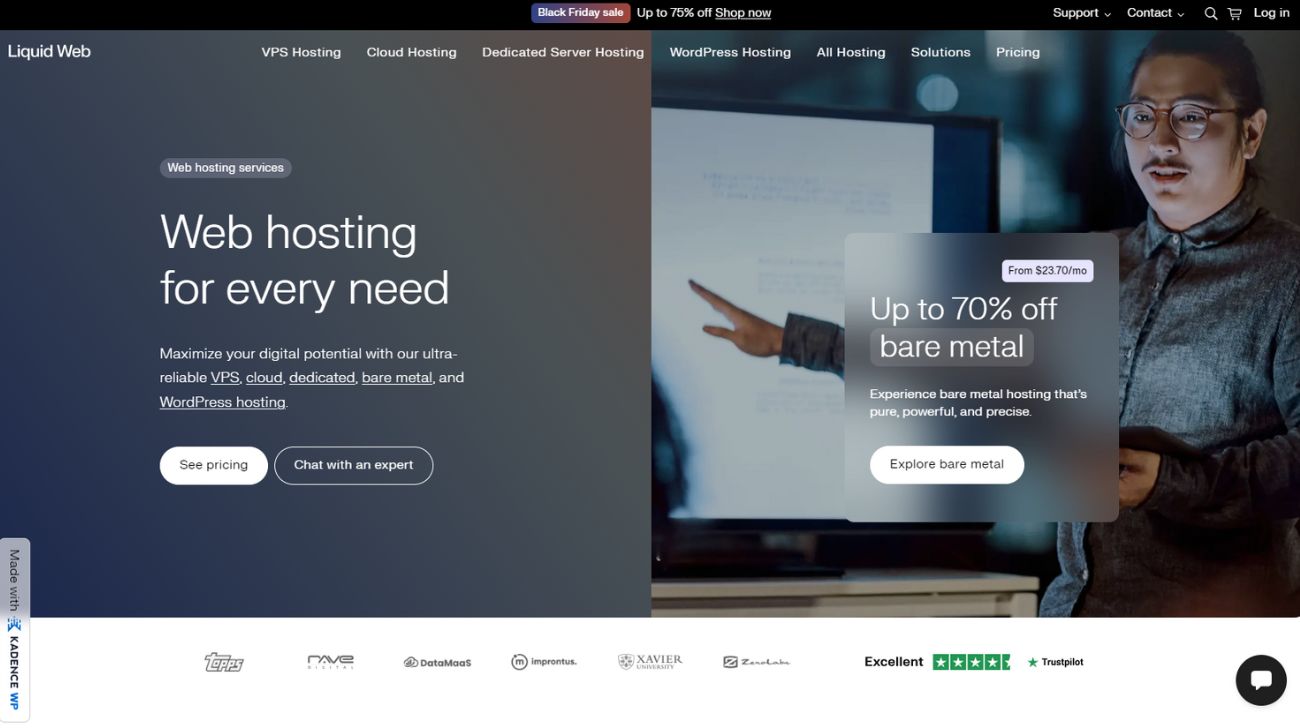
Task: Click the Rave Digital logo
Action: click(x=330, y=662)
